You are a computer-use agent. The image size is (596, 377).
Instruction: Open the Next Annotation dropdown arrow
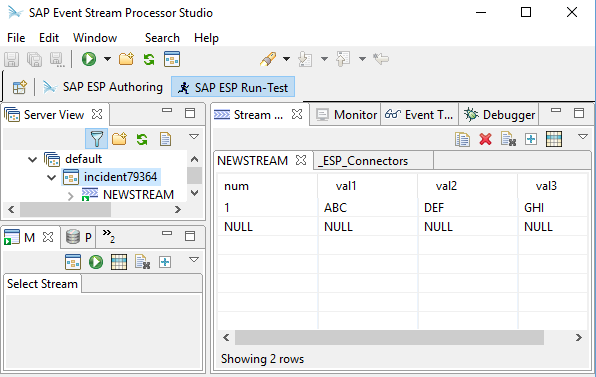(324, 59)
